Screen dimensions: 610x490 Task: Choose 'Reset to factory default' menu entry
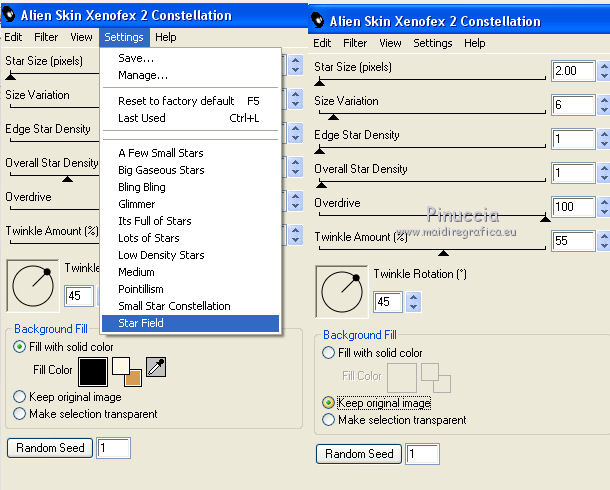pyautogui.click(x=191, y=101)
